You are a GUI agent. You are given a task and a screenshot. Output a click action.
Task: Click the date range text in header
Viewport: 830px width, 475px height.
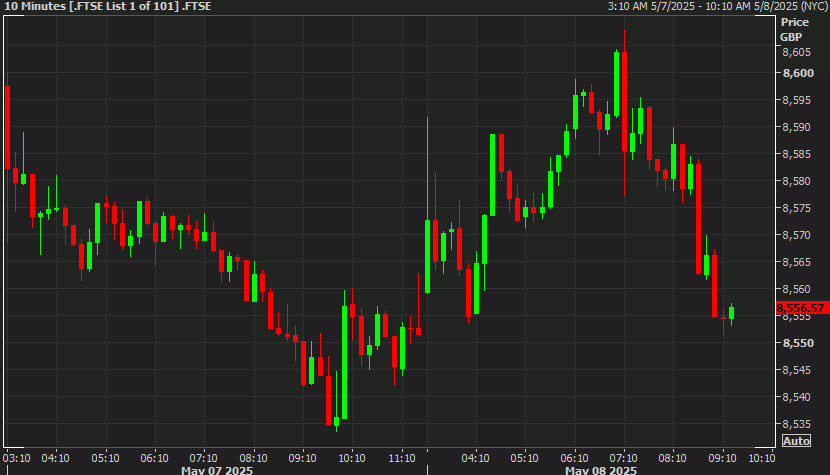click(717, 6)
